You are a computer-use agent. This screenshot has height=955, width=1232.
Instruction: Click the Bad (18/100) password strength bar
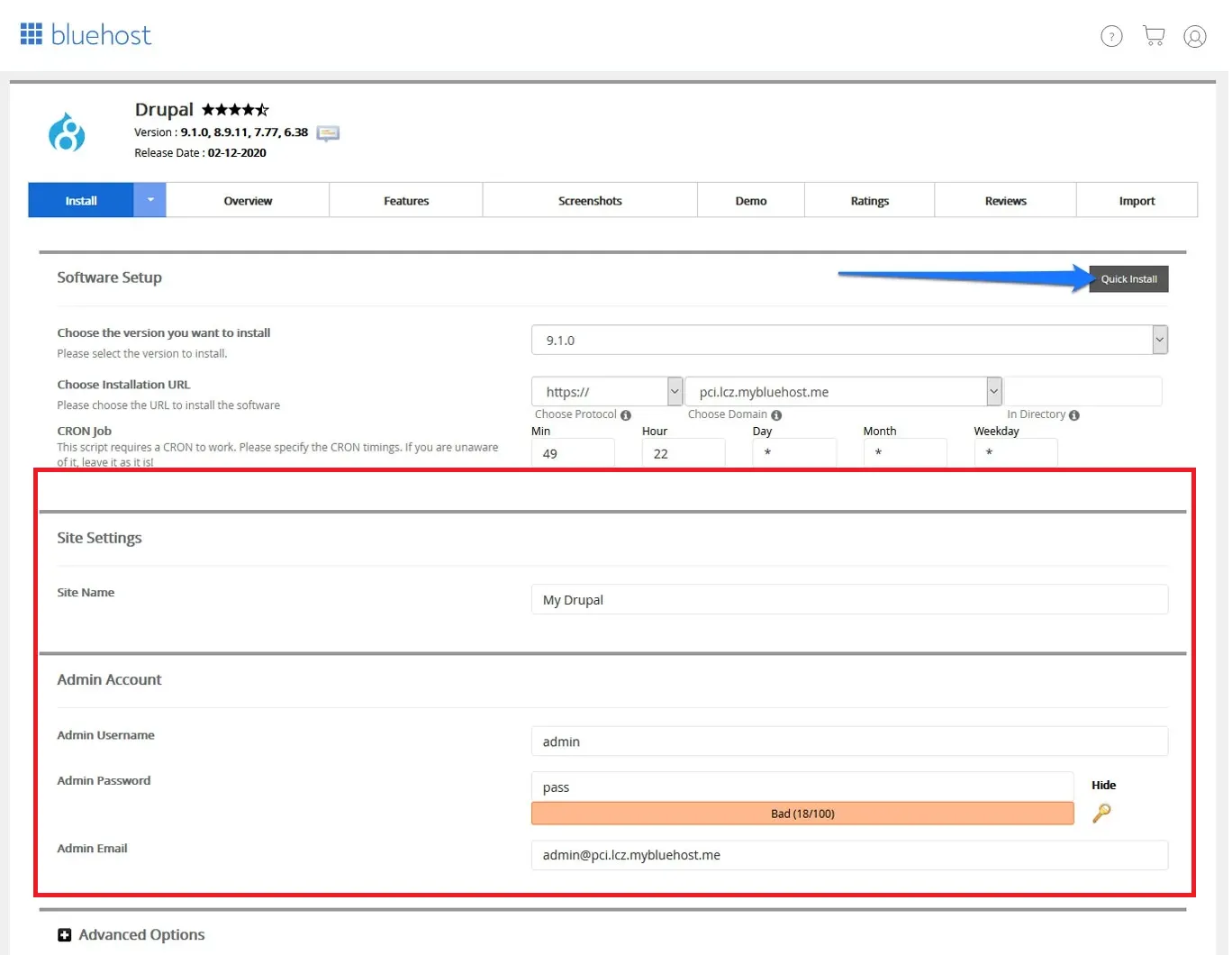(802, 814)
